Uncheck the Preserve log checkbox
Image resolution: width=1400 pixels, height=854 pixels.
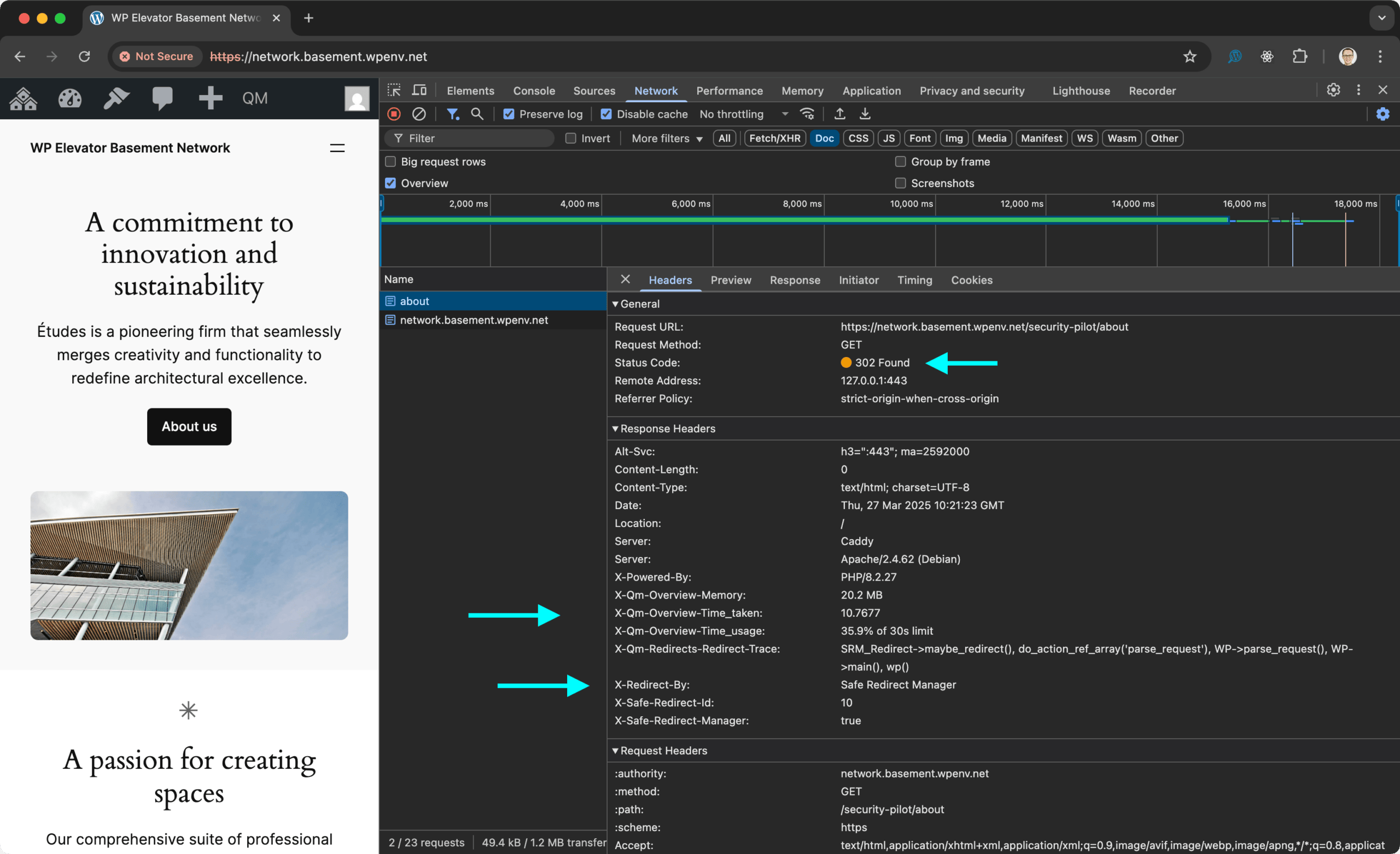click(x=509, y=114)
